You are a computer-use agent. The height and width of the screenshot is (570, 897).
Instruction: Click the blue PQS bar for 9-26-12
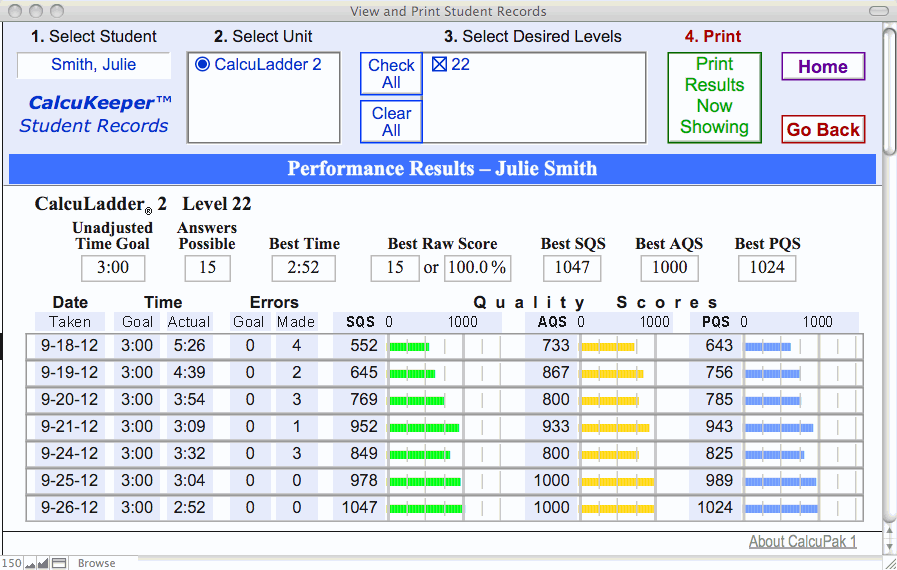pos(781,509)
